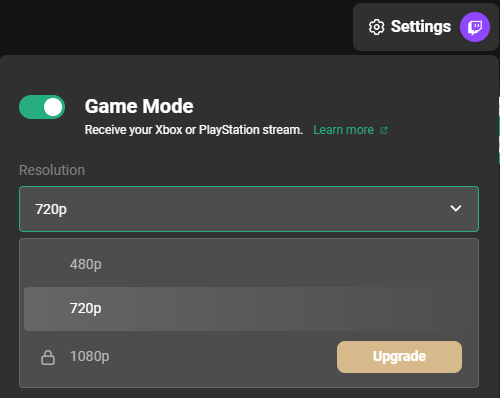Click the Resolution combo box showing 720p
Viewport: 500px width, 398px height.
249,209
